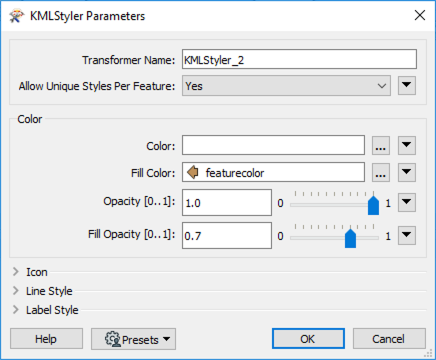Click the featurecolor attribute arrow icon
The height and width of the screenshot is (360, 436).
point(193,173)
